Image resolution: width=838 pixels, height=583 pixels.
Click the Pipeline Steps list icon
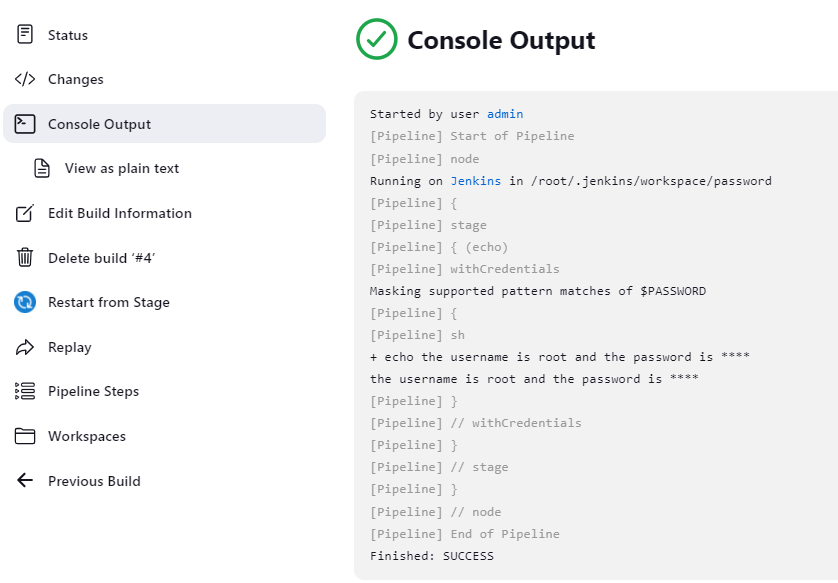[25, 391]
